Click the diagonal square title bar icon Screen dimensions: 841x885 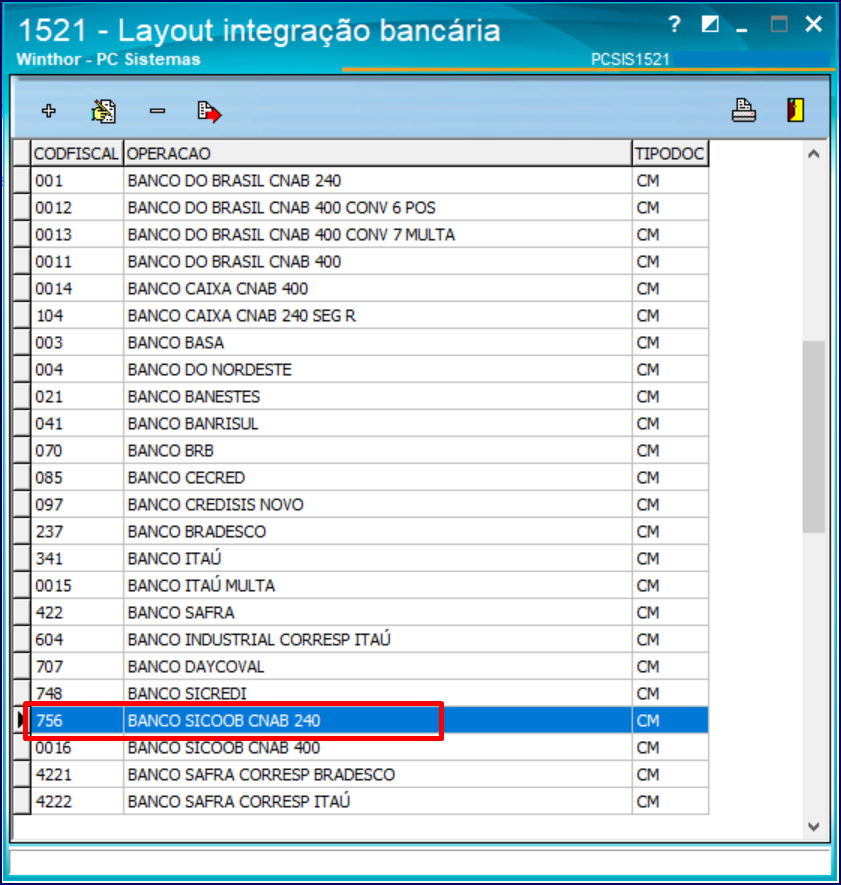[710, 24]
